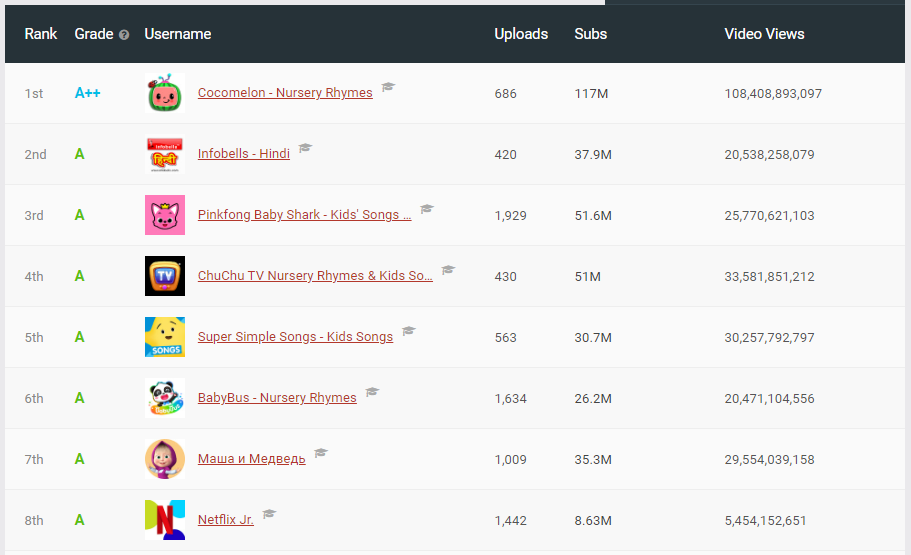Open the Grade help question-mark icon
Screen dimensions: 911x555
pyautogui.click(x=124, y=35)
